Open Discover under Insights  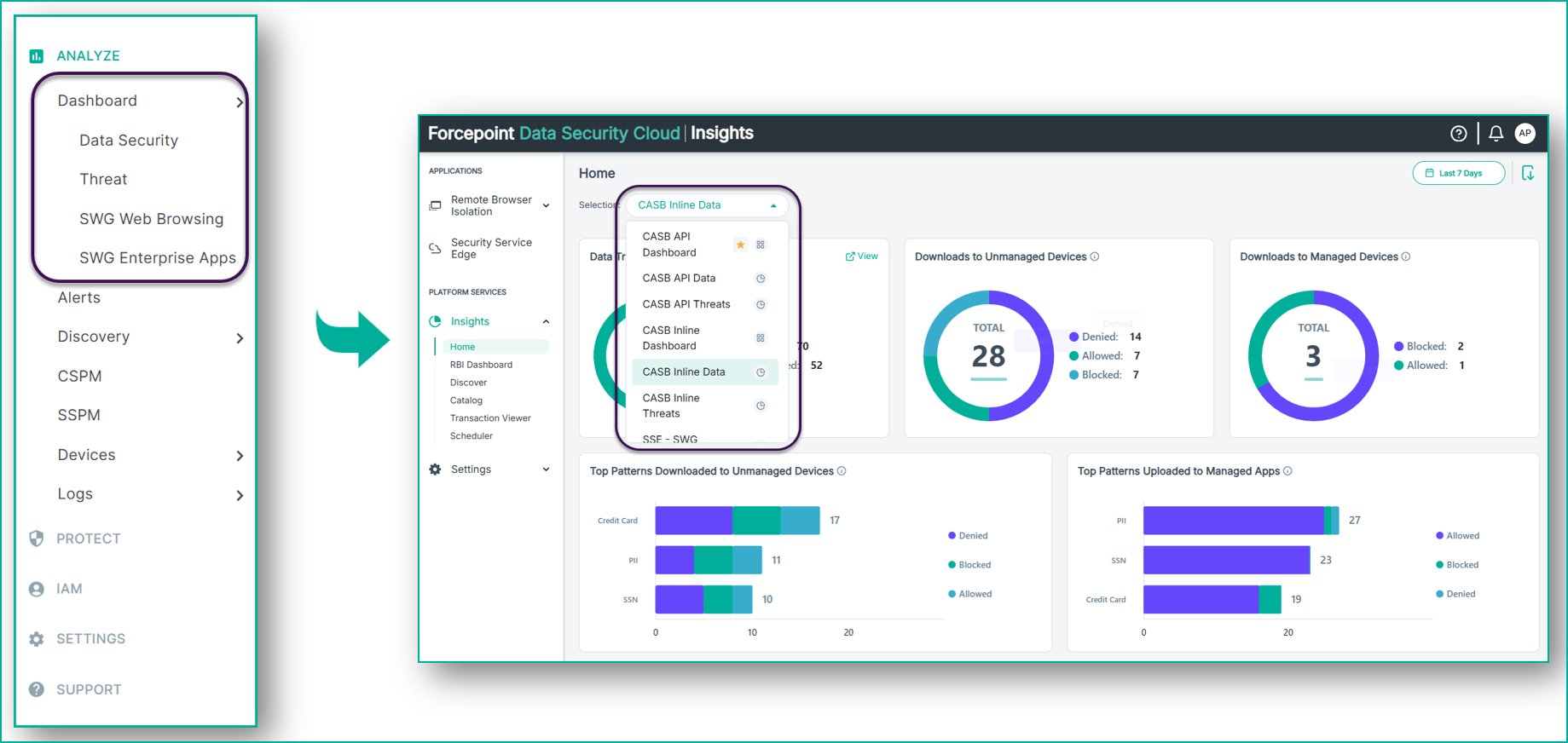[x=468, y=383]
